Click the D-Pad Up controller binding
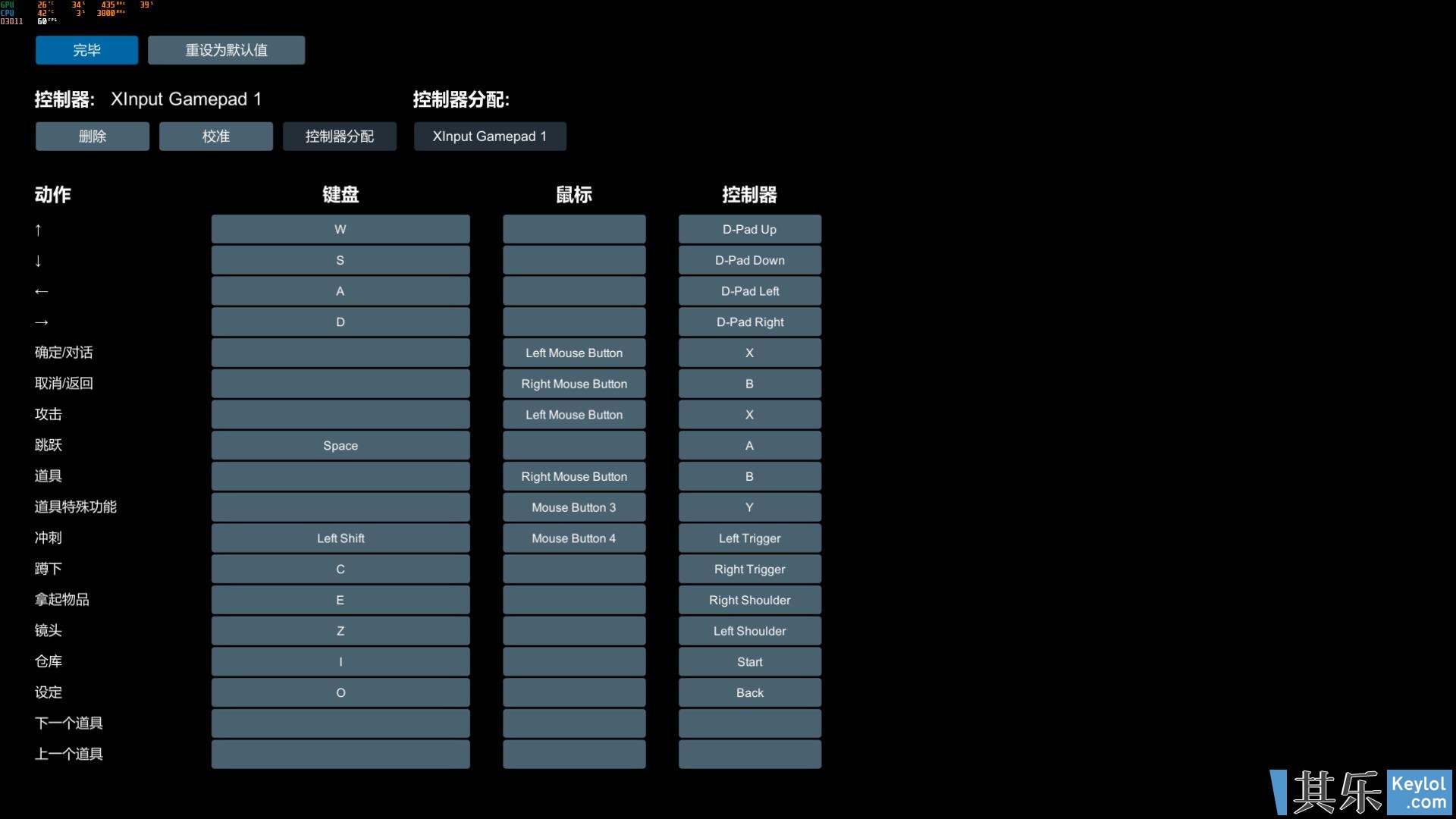Screen dimensions: 1456x819 (749, 229)
